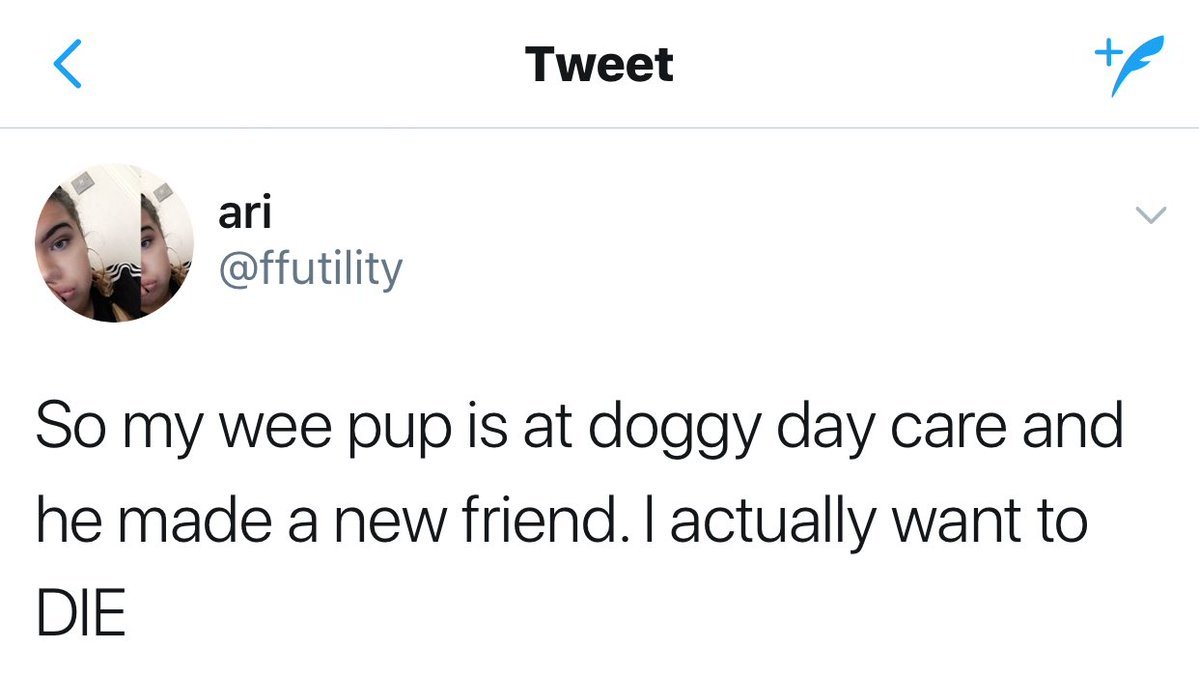This screenshot has height=676, width=1199.
Task: Open the @ffutility handle
Action: tap(309, 268)
